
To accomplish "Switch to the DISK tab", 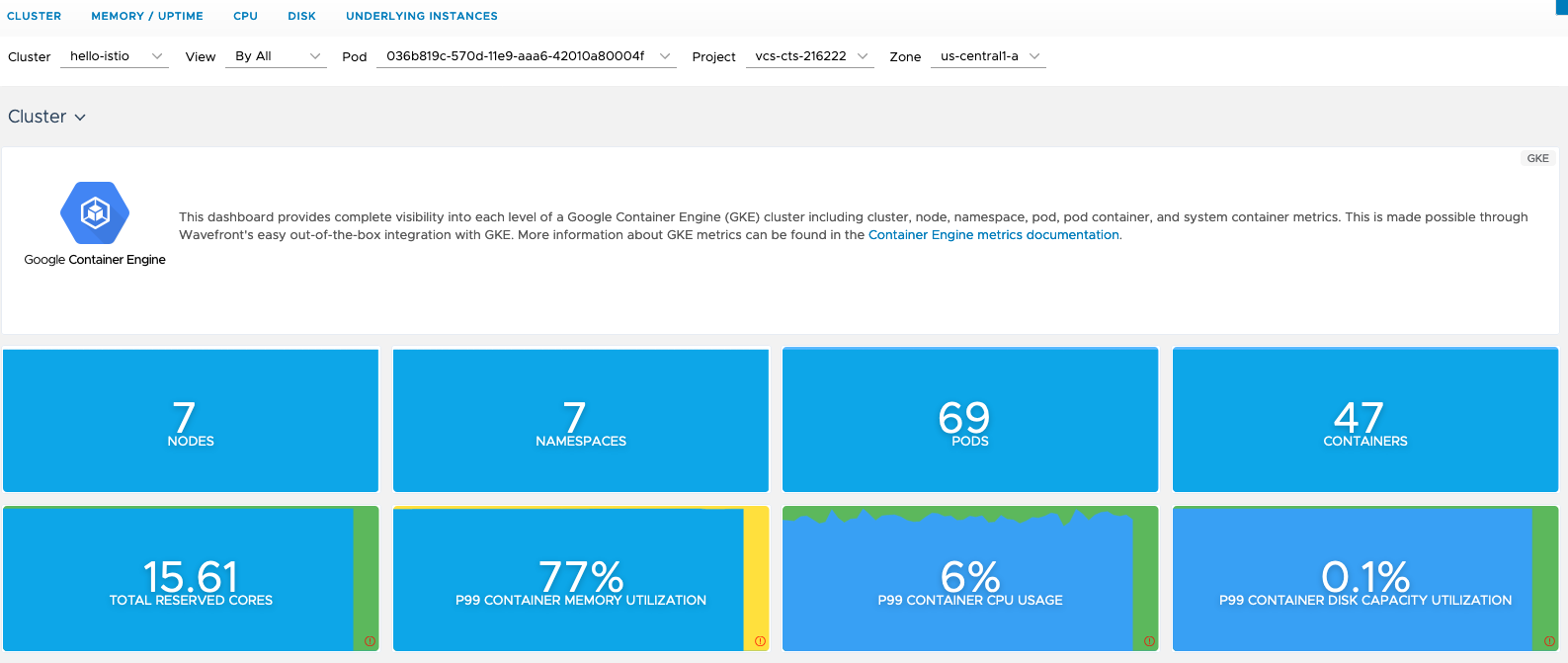I will point(302,16).
